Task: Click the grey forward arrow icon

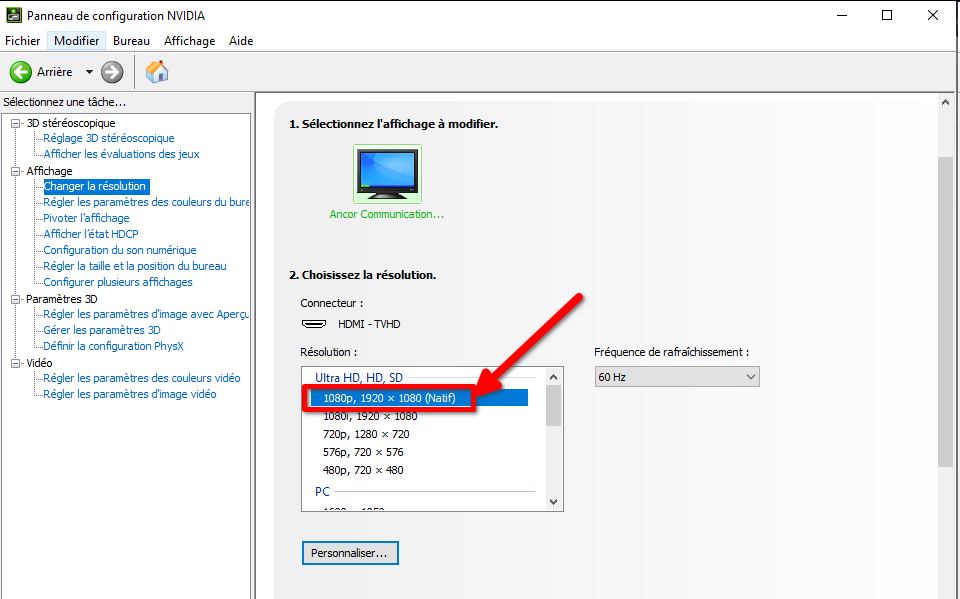Action: pyautogui.click(x=112, y=72)
